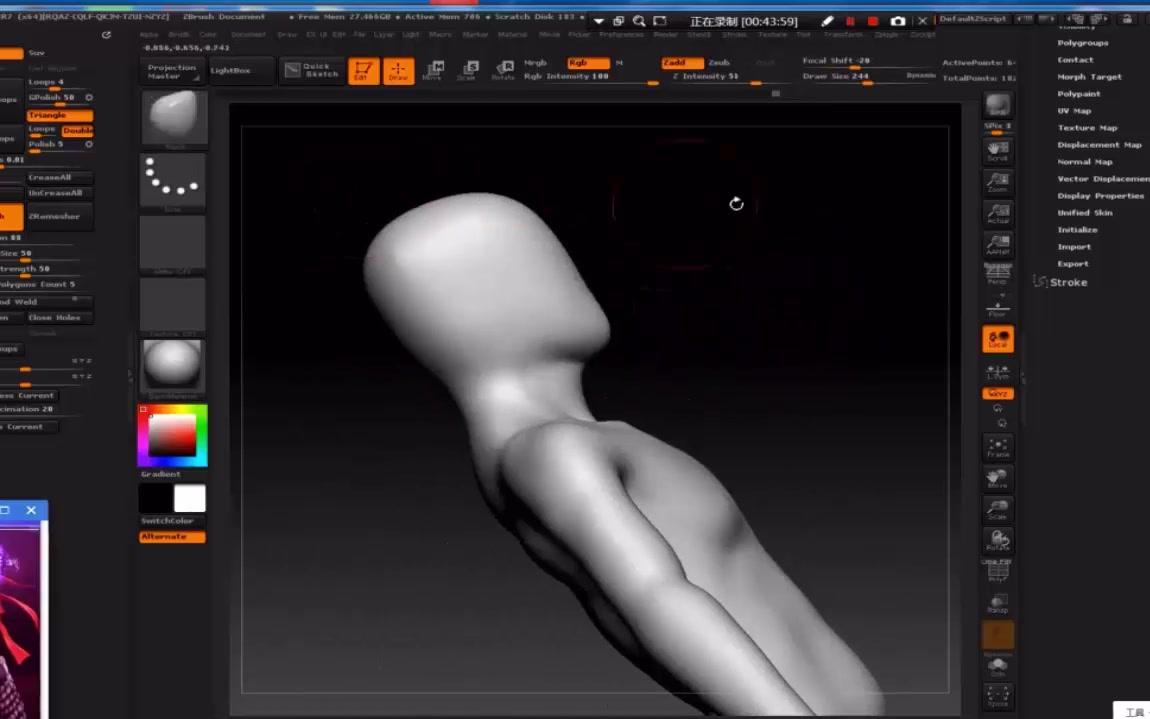Expand the Stroke section in the right tray

1067,282
